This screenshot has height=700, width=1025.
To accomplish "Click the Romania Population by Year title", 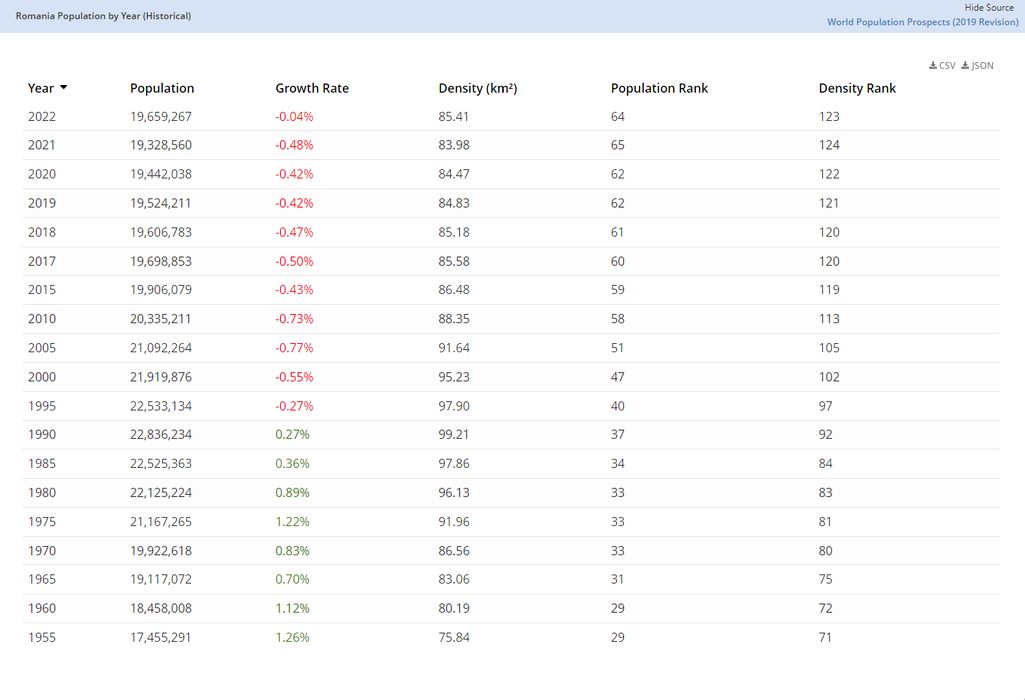I will pos(103,16).
